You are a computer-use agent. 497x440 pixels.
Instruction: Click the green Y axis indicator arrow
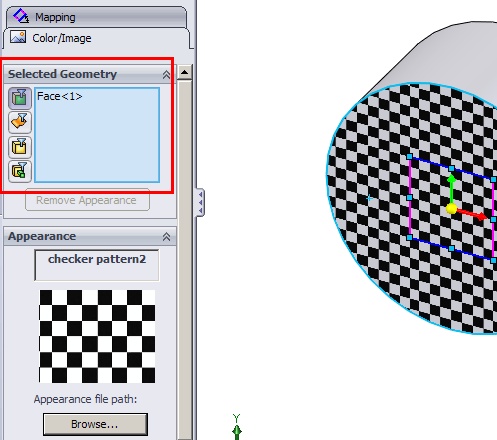[x=237, y=431]
